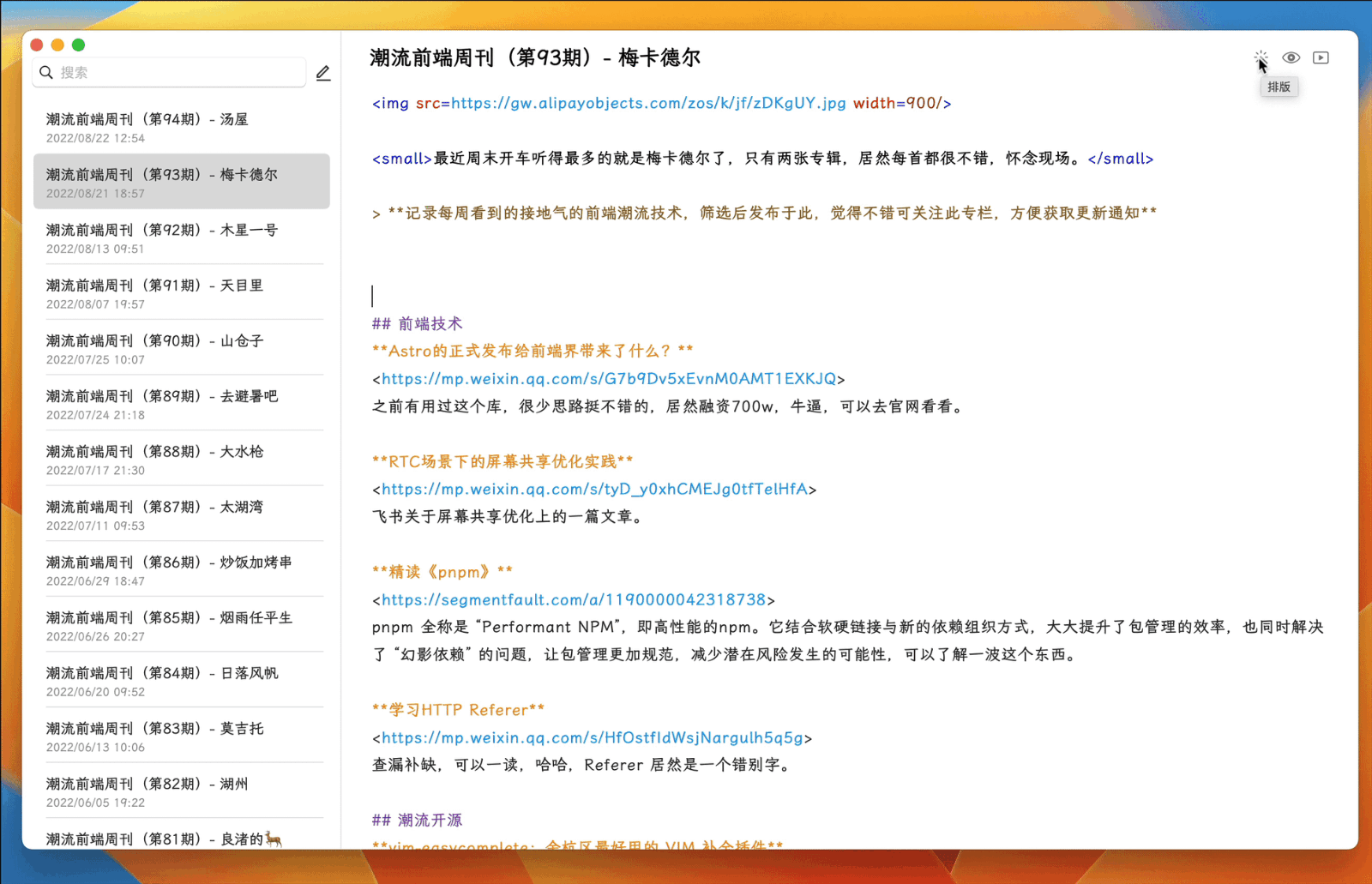Click the presentation play icon
Image resolution: width=1372 pixels, height=884 pixels.
tap(1321, 57)
